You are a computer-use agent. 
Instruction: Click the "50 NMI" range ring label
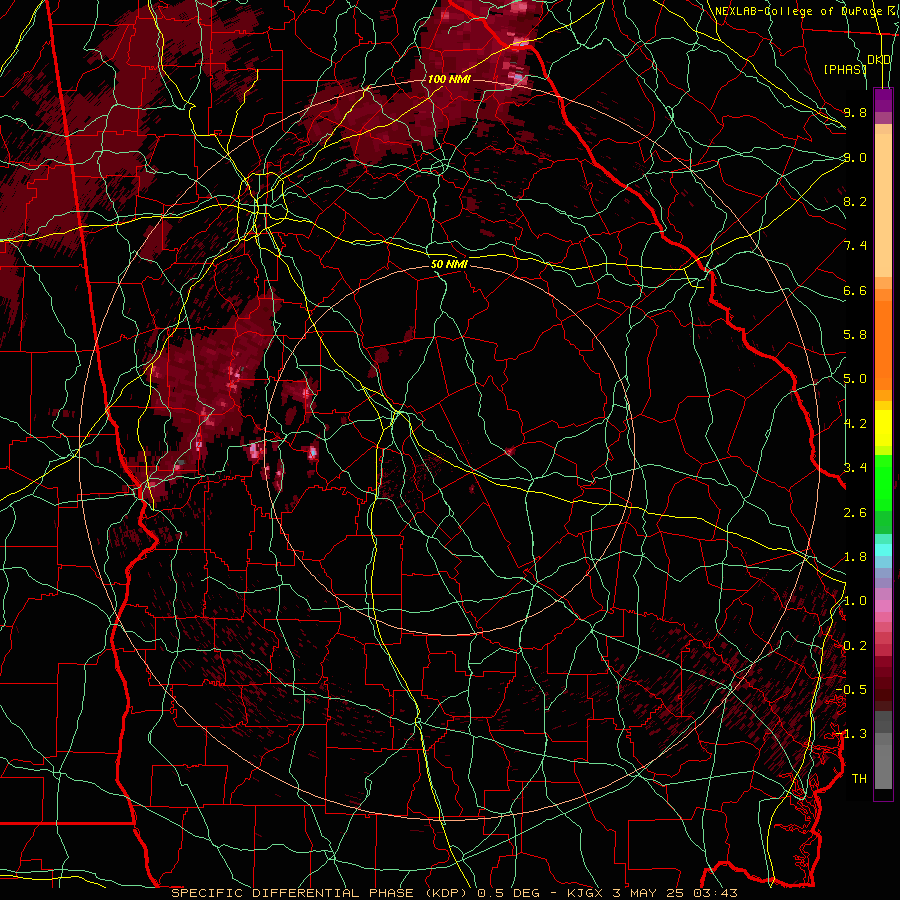pos(449,264)
